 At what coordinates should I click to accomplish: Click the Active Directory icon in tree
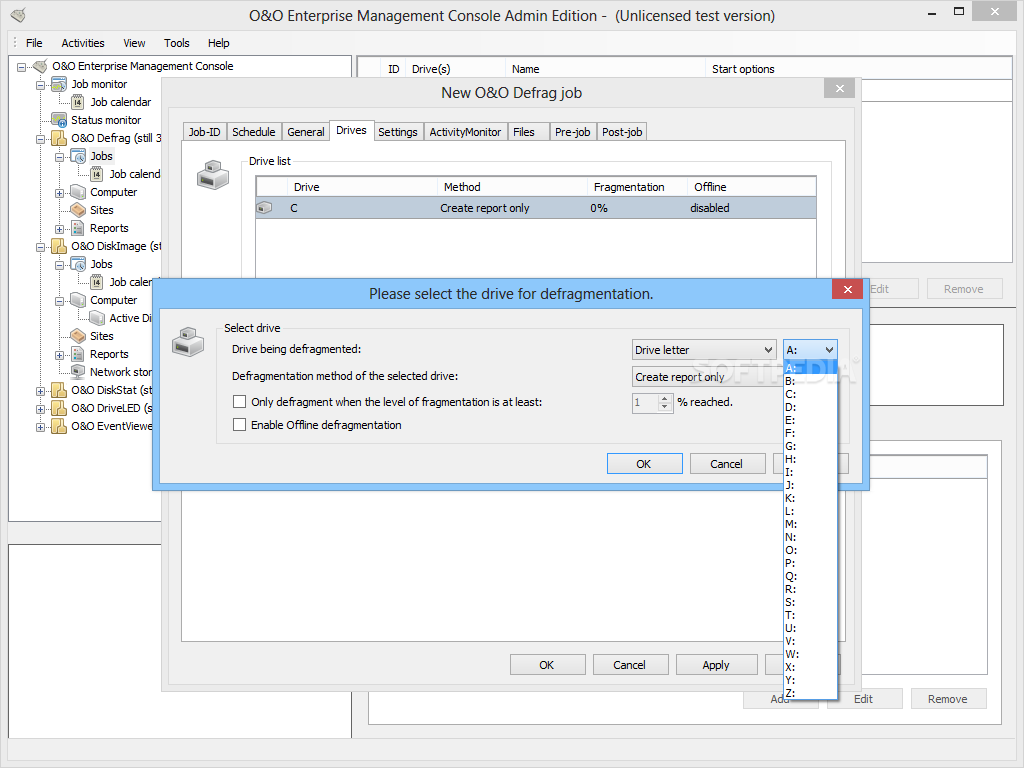tap(97, 318)
